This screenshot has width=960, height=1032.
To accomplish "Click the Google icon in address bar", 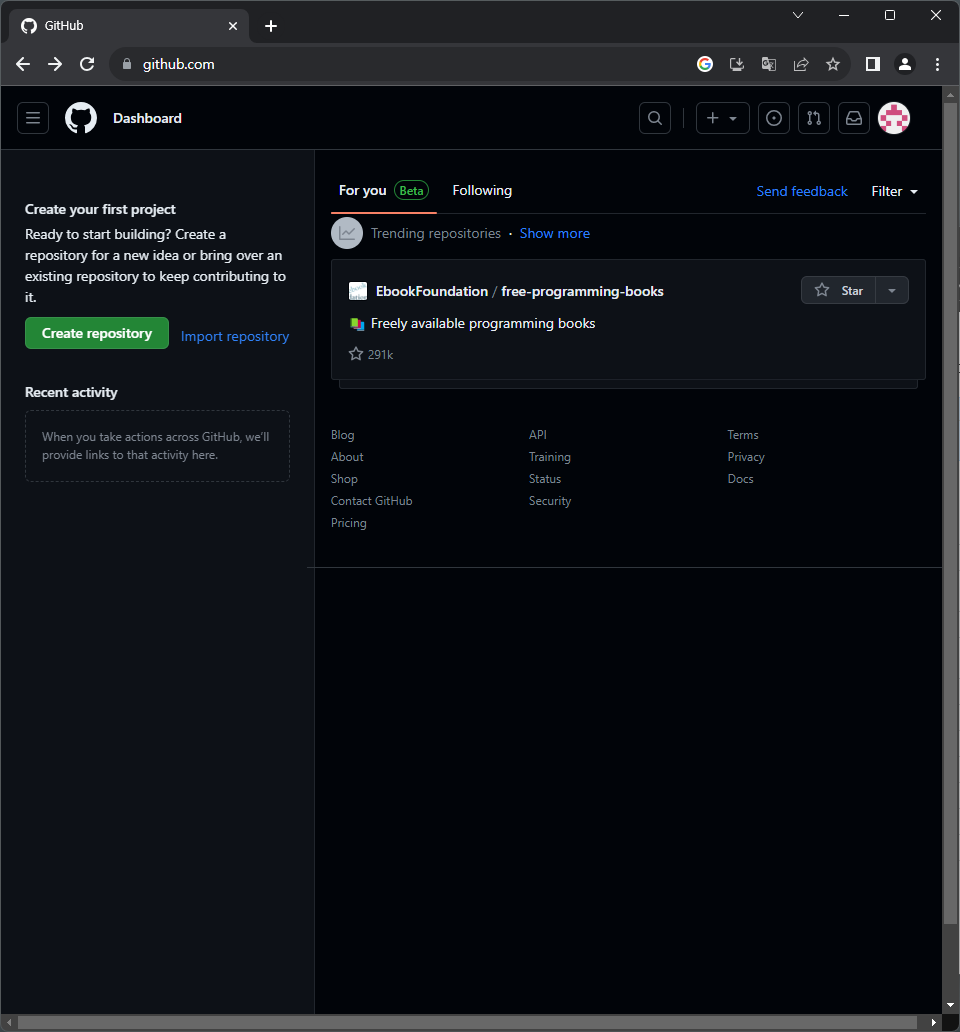I will (705, 64).
